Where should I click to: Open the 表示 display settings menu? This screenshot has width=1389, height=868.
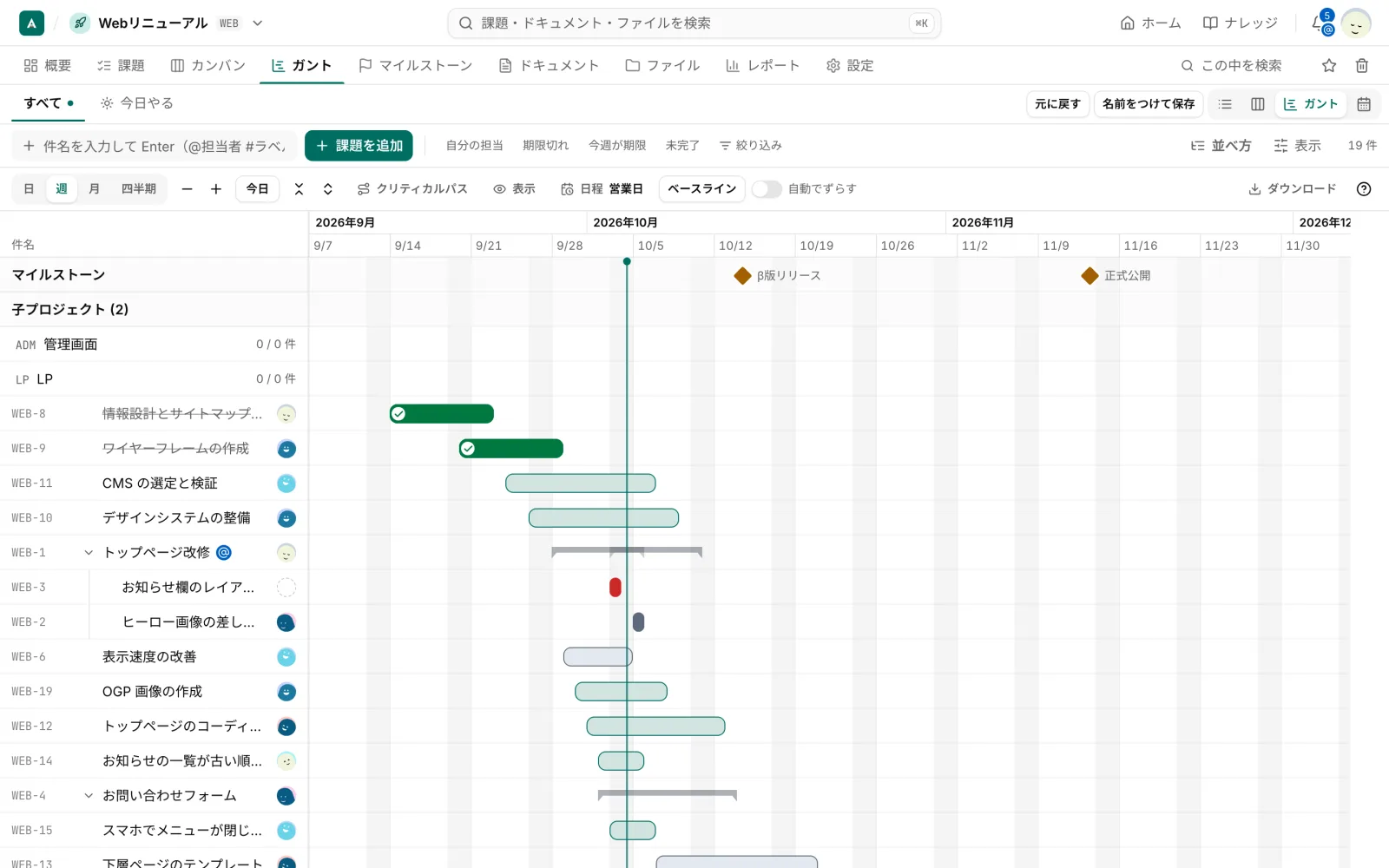[1297, 146]
